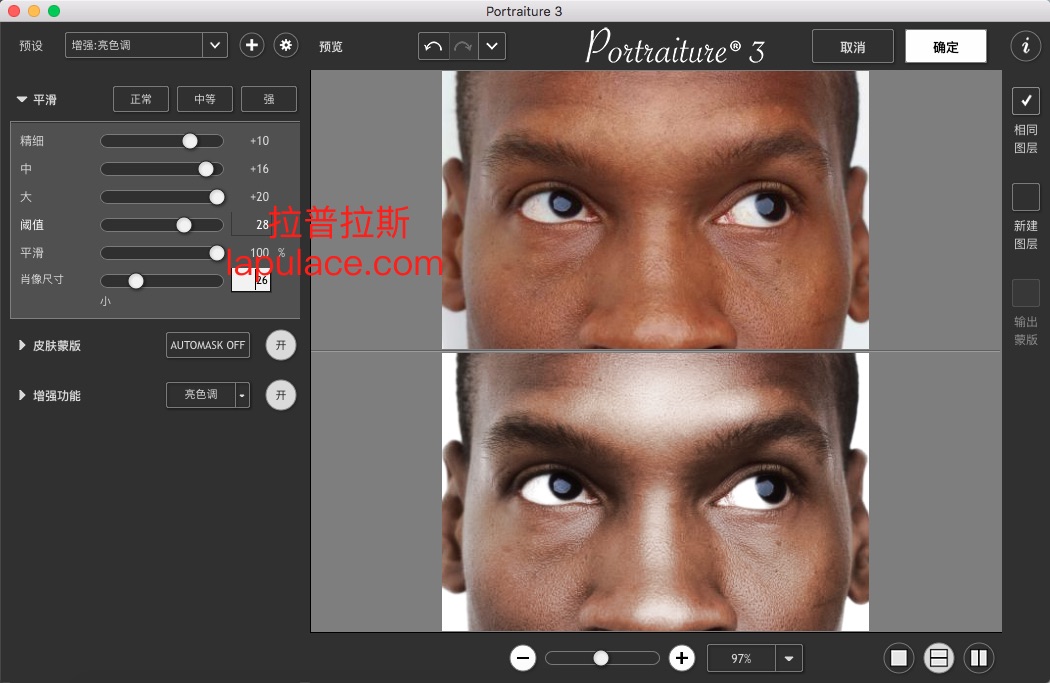Zoom out with the minus button
Image resolution: width=1050 pixels, height=683 pixels.
[x=523, y=658]
